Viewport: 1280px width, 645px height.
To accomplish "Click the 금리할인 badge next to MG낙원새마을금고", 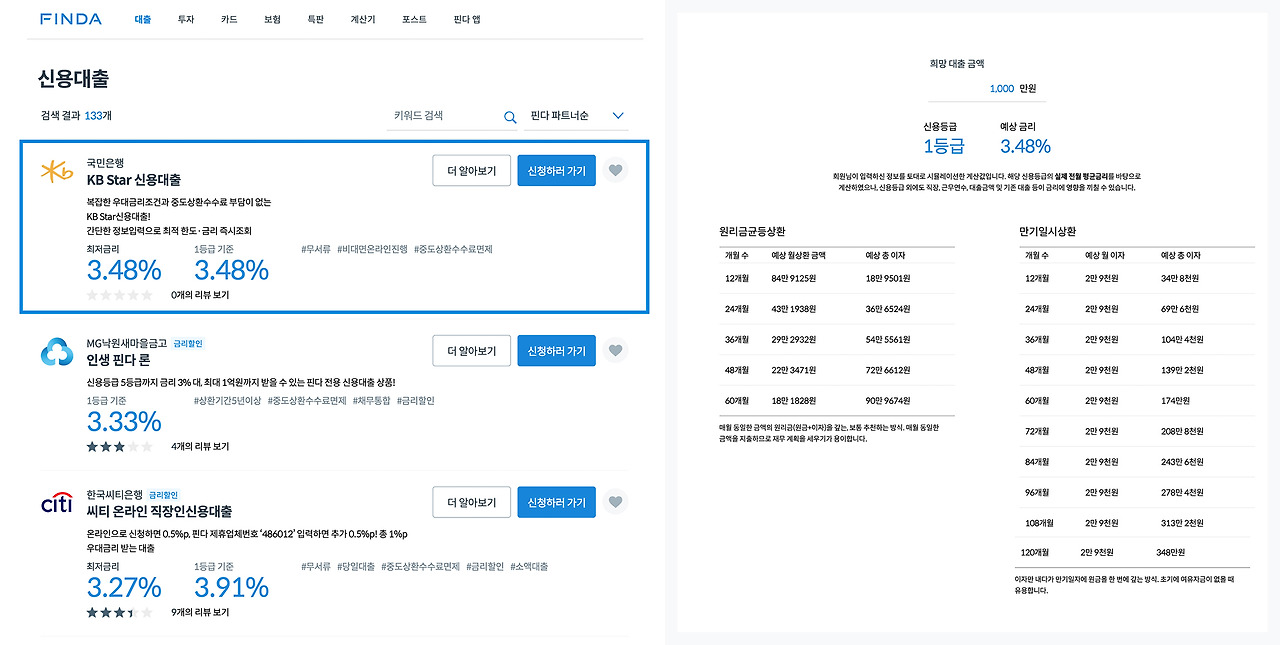I will [x=187, y=343].
